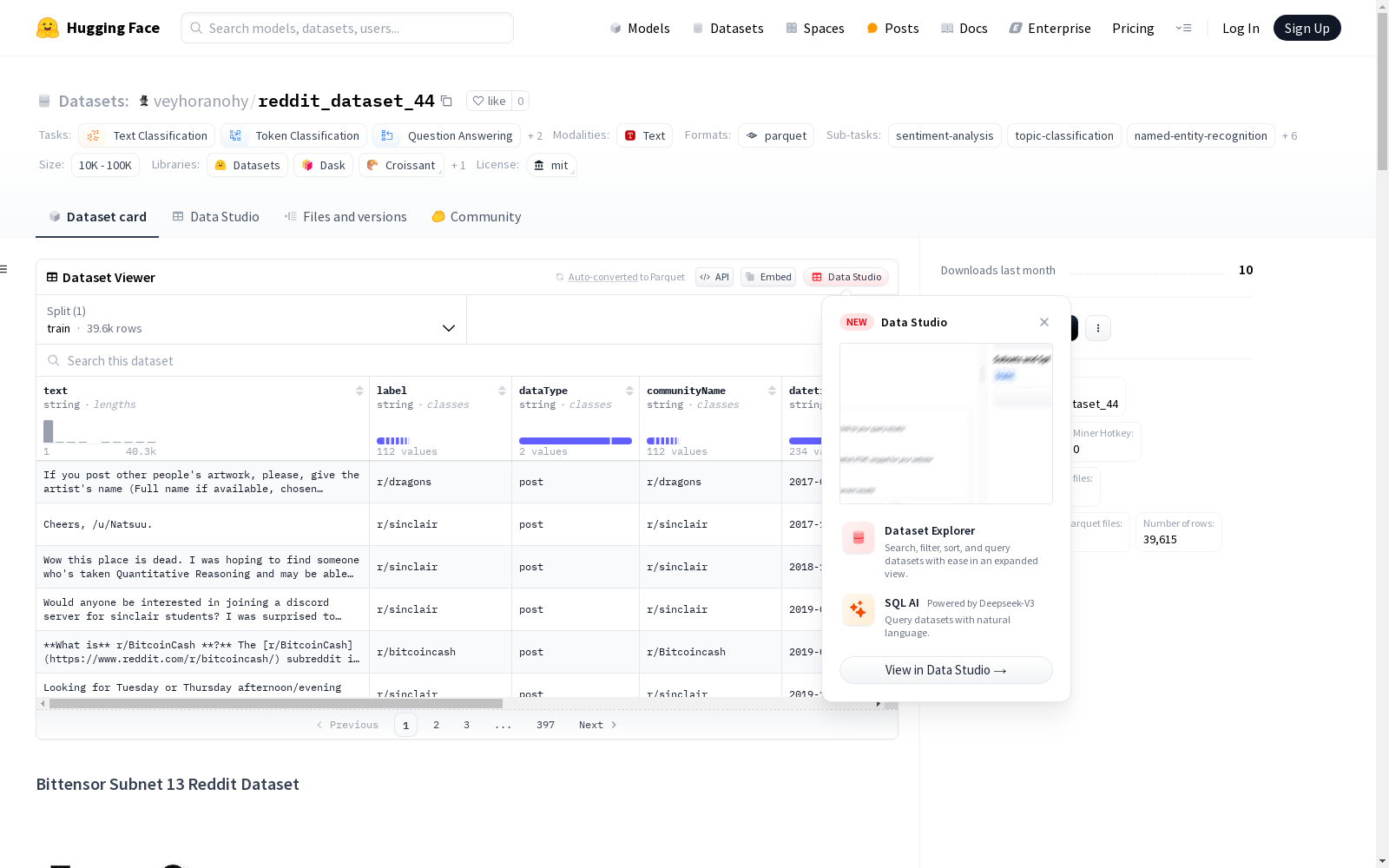
Task: Focus the main search models field
Action: click(347, 28)
